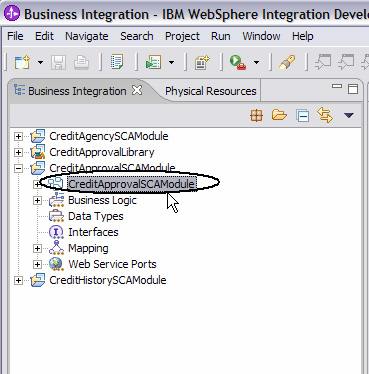
Task: Minimize the Business Integration view panel
Action: click(x=337, y=86)
